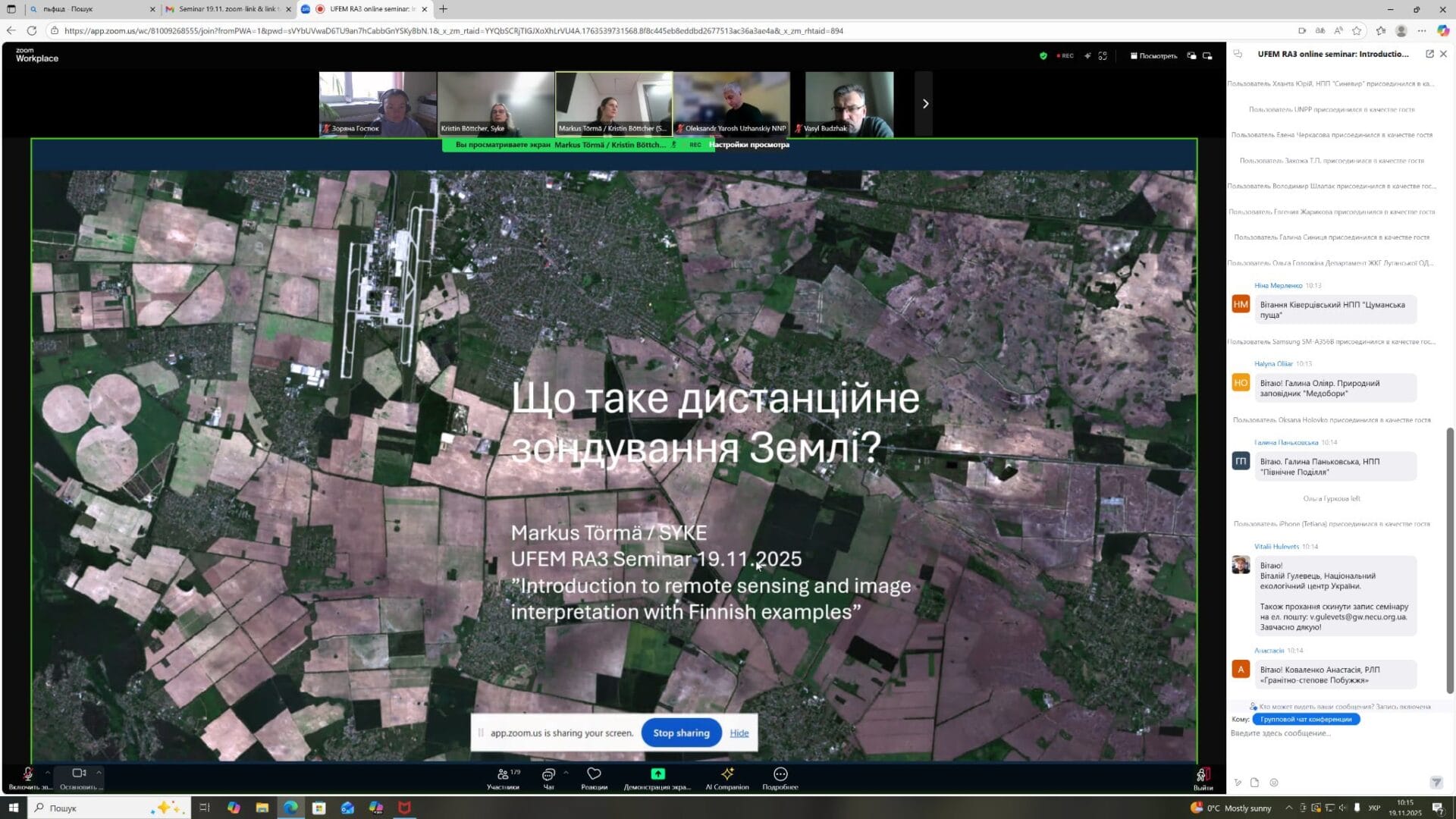Open the view menu in Zoom header

1153,55
